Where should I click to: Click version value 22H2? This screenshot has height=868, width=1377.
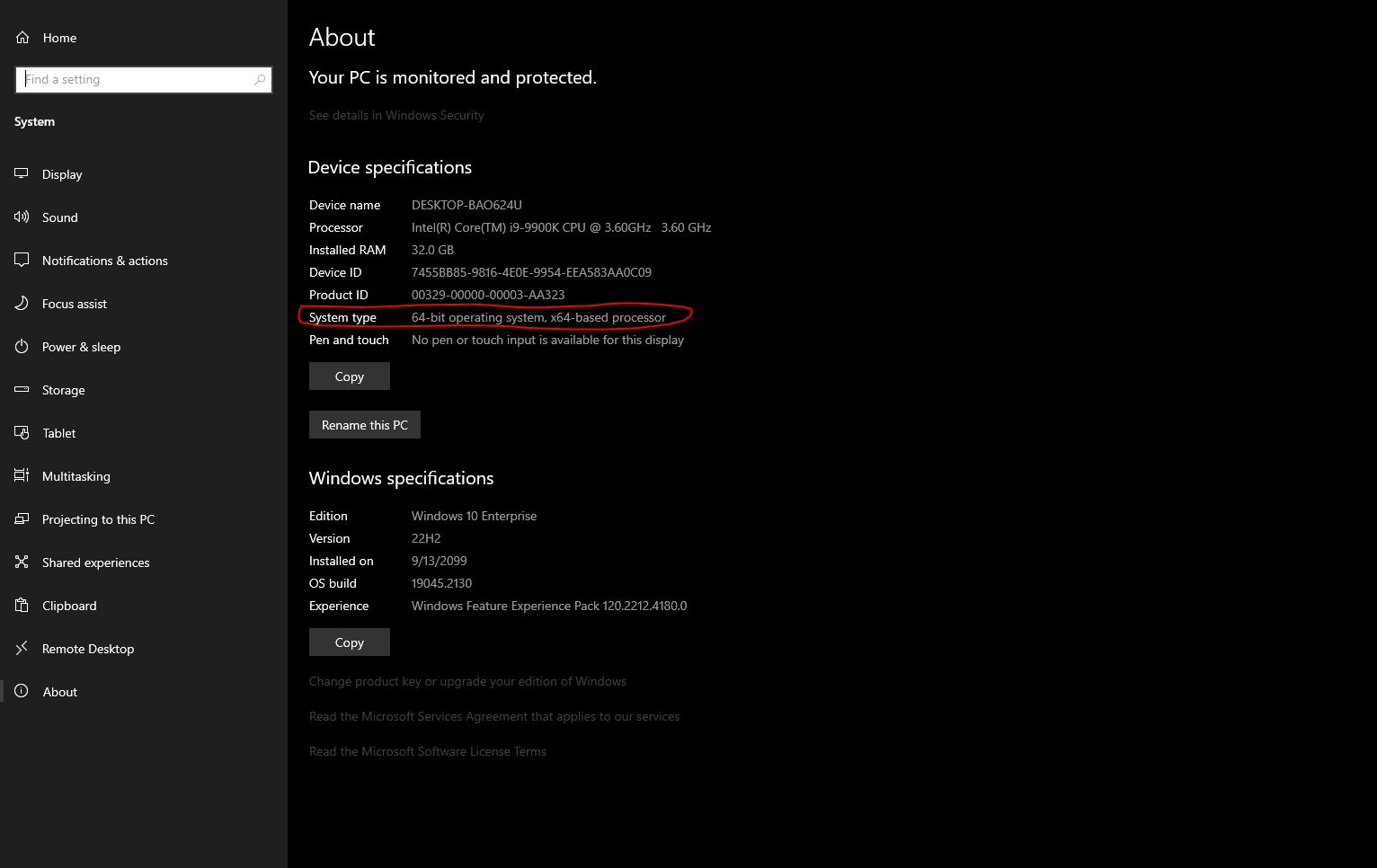[426, 538]
